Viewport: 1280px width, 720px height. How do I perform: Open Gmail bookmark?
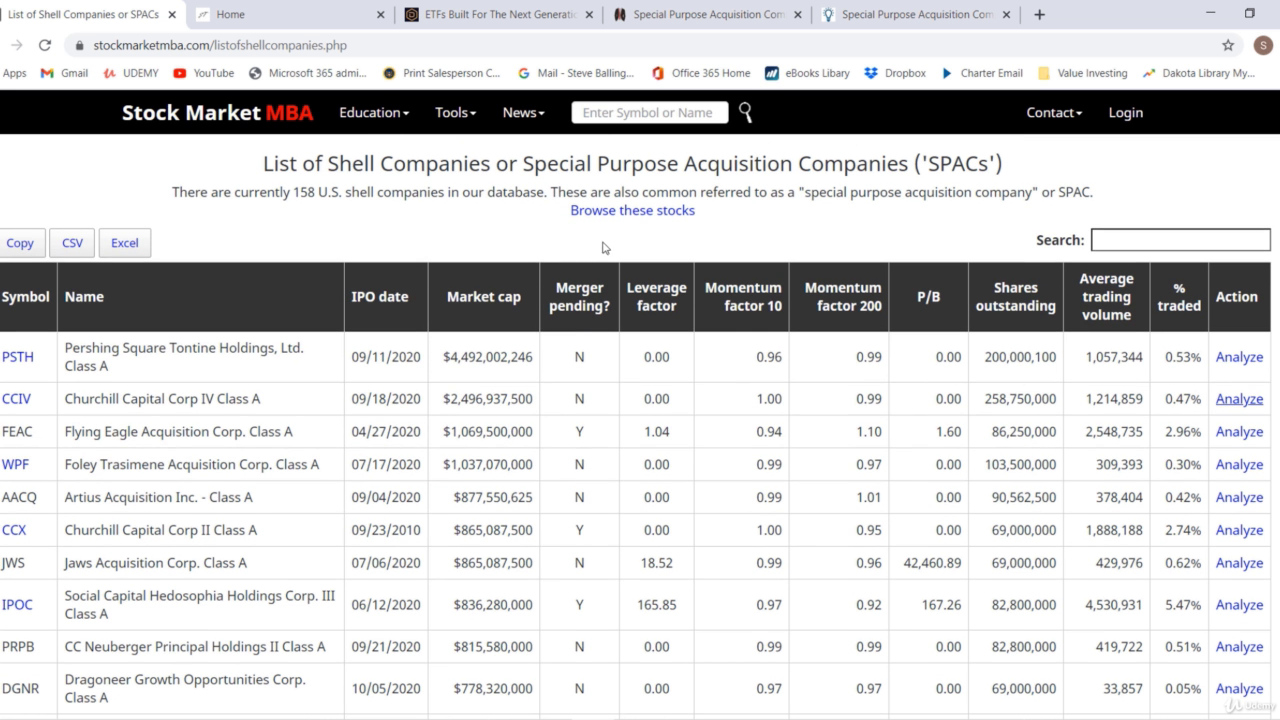click(x=64, y=73)
